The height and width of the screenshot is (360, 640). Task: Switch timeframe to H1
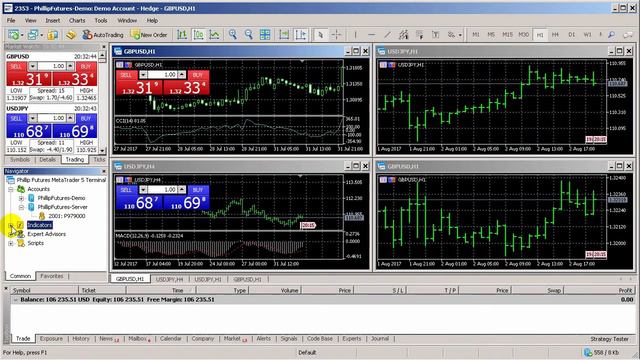[x=540, y=35]
